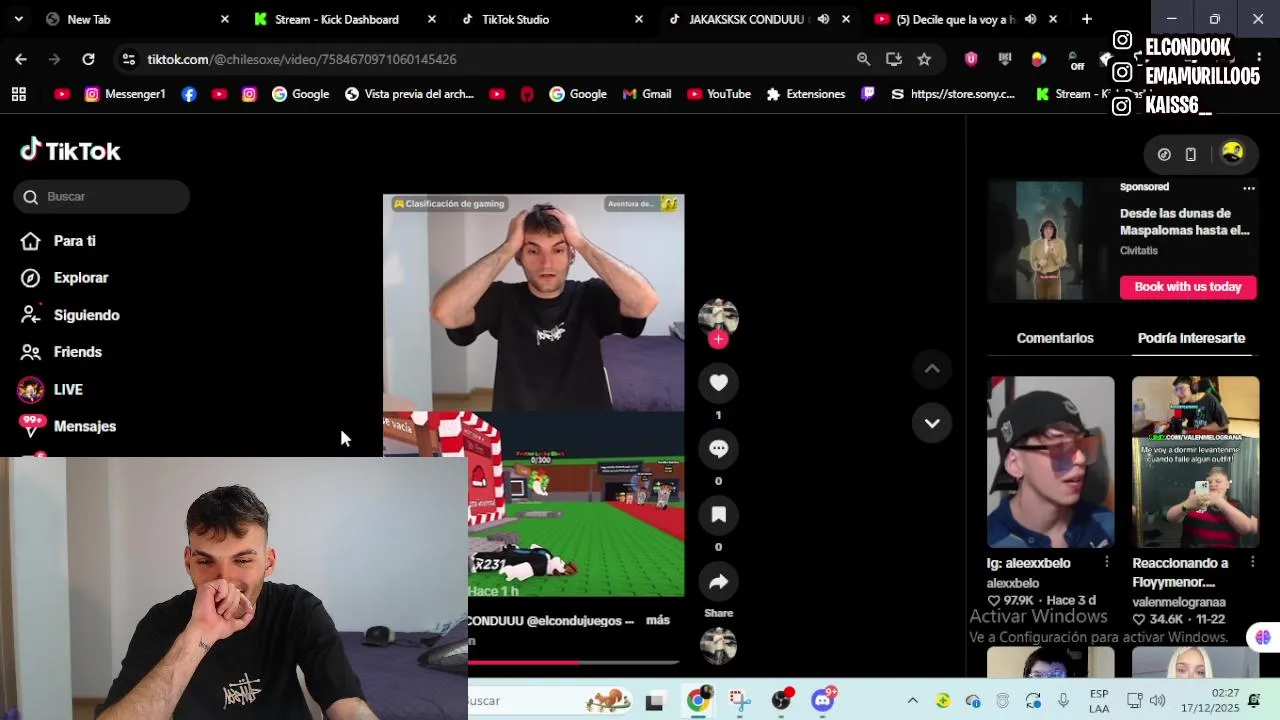Open the Extensiones bookmark
The image size is (1280, 720).
[805, 94]
